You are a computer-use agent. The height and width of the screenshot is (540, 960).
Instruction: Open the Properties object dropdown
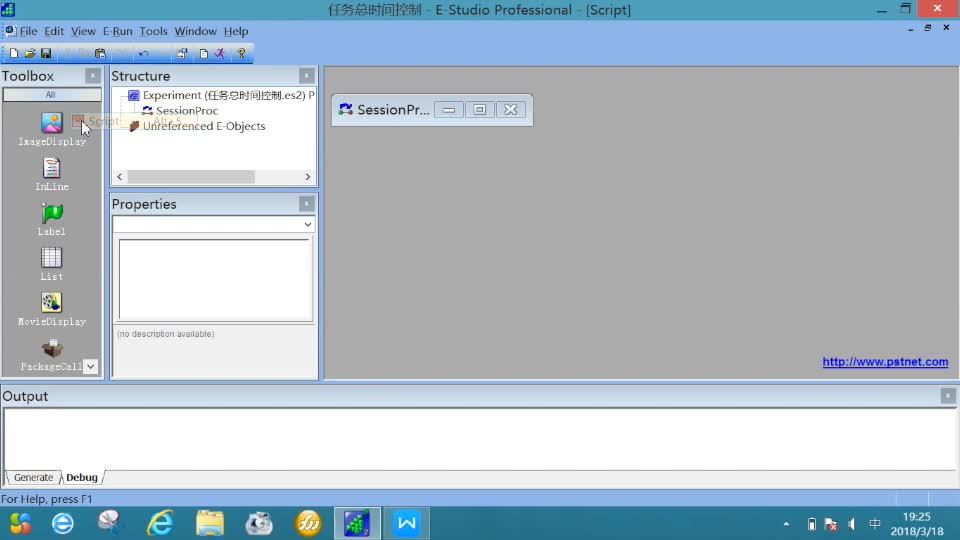coord(307,225)
